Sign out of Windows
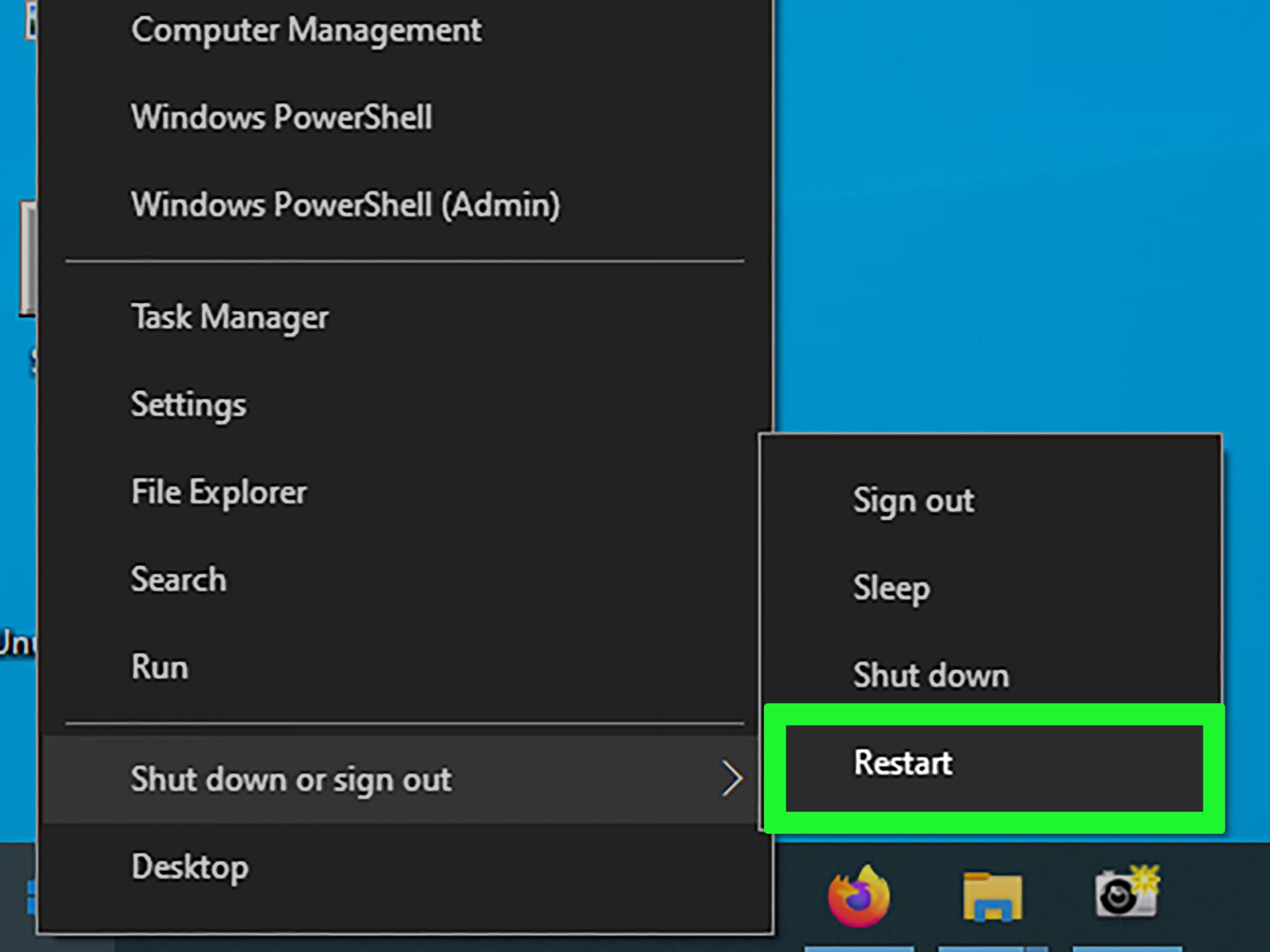Viewport: 1270px width, 952px height. pos(913,500)
